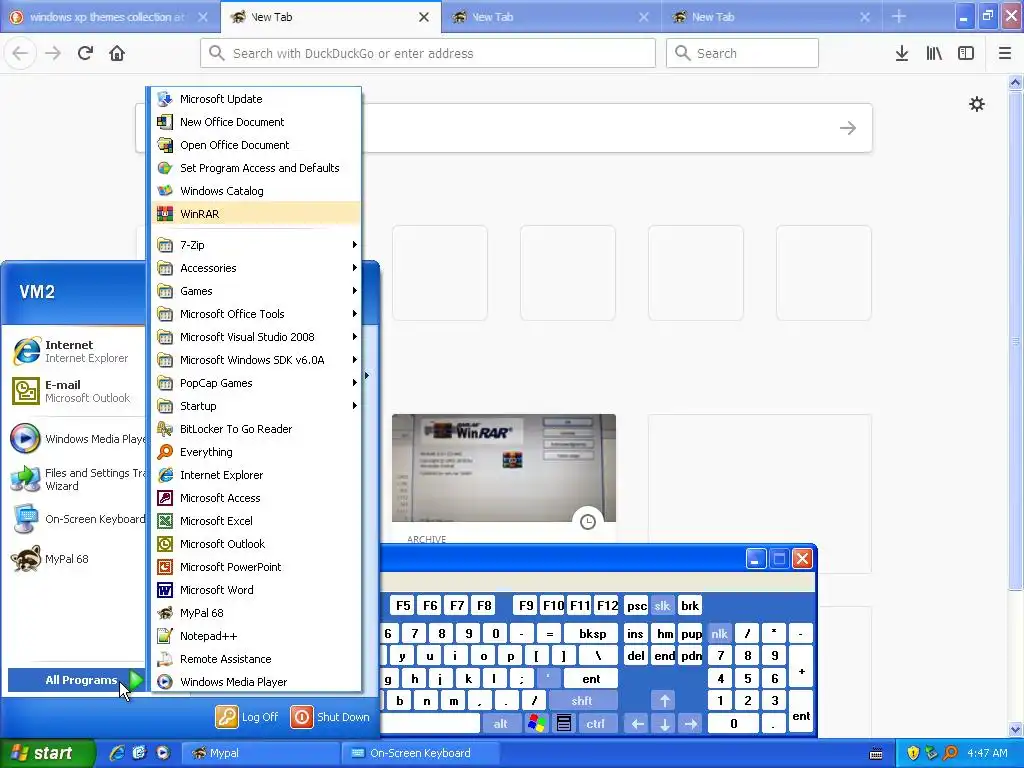This screenshot has width=1024, height=768.
Task: Open pinned Internet Explorer in Start menu
Action: (75, 351)
